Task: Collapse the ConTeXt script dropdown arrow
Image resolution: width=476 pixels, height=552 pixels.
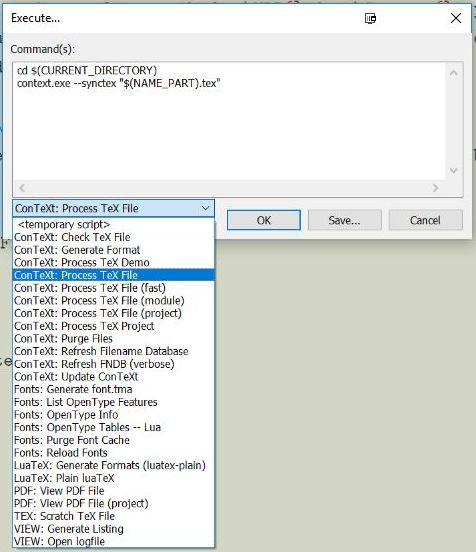Action: [x=206, y=208]
